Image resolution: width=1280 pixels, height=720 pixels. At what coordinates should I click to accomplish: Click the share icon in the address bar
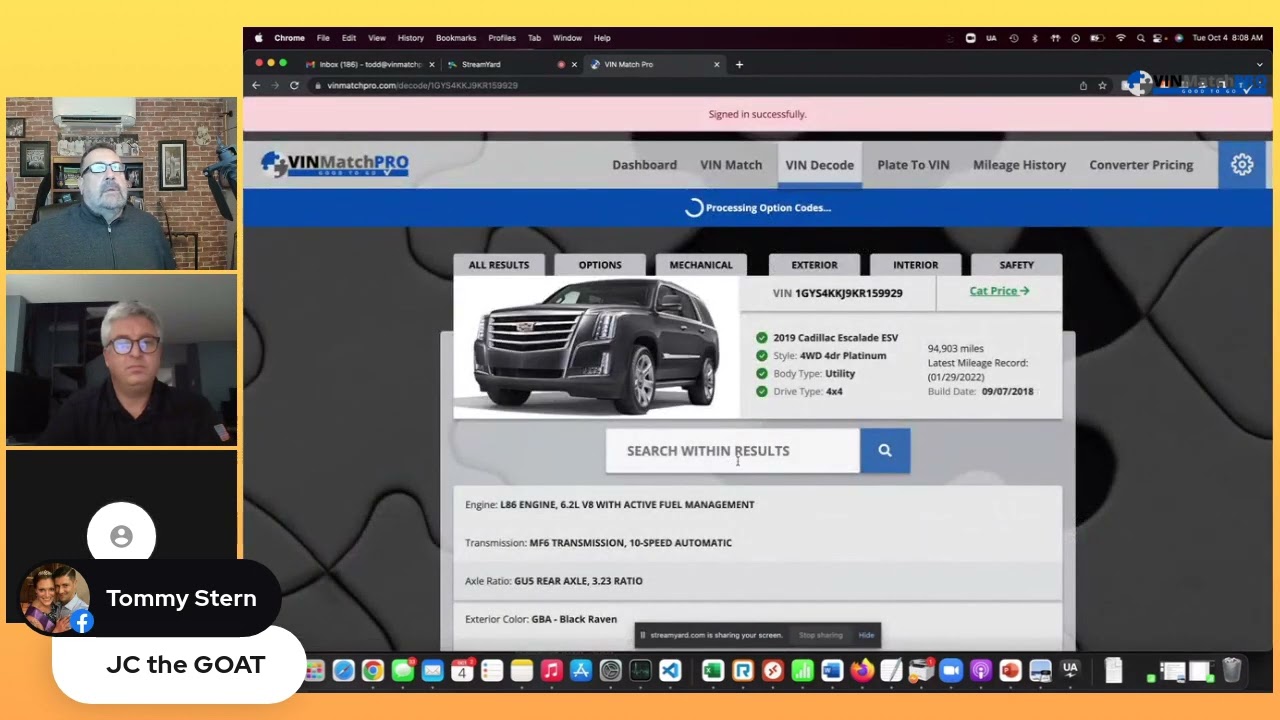click(x=1083, y=86)
